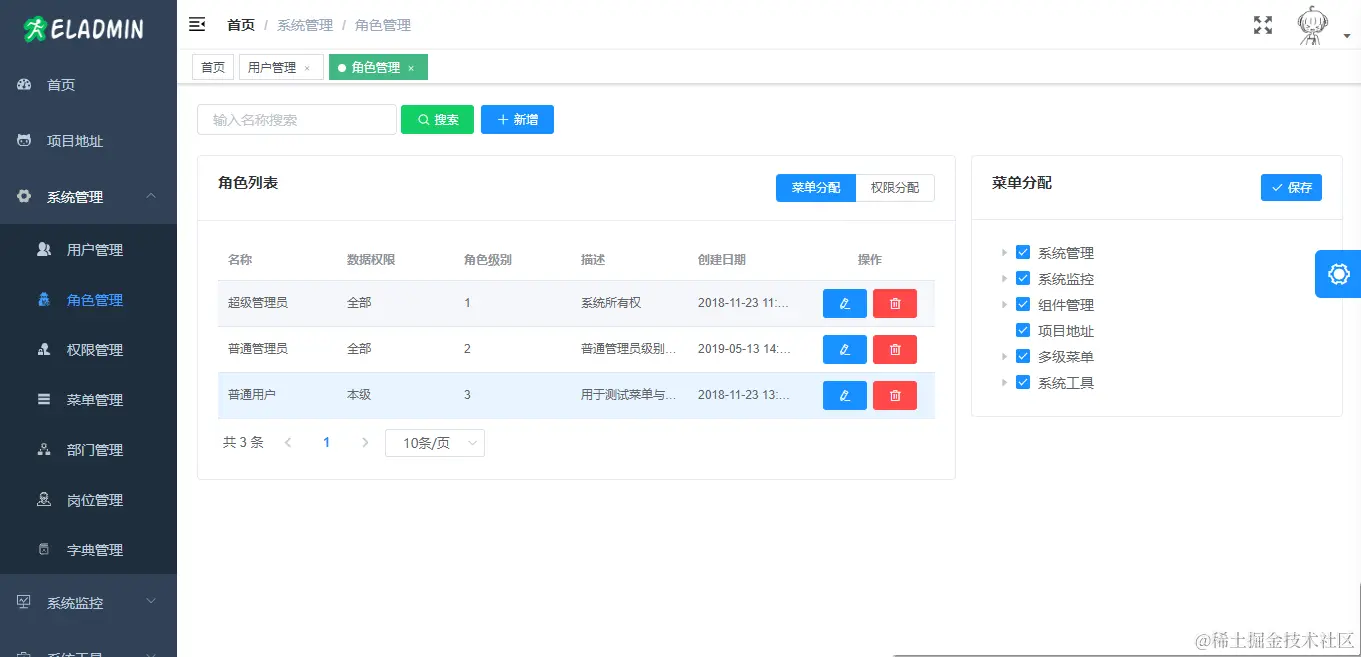The height and width of the screenshot is (657, 1361).
Task: Click the 字典管理 icon in sidebar
Action: (44, 549)
